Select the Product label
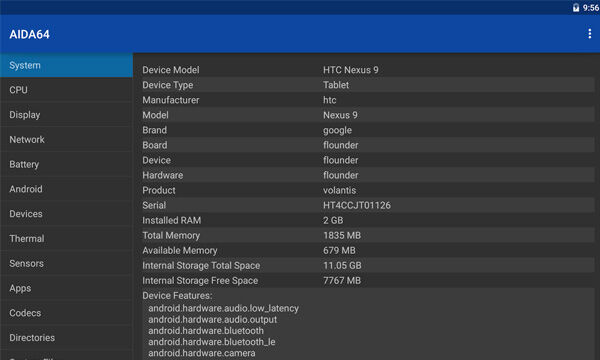This screenshot has height=360, width=600. pyautogui.click(x=159, y=190)
